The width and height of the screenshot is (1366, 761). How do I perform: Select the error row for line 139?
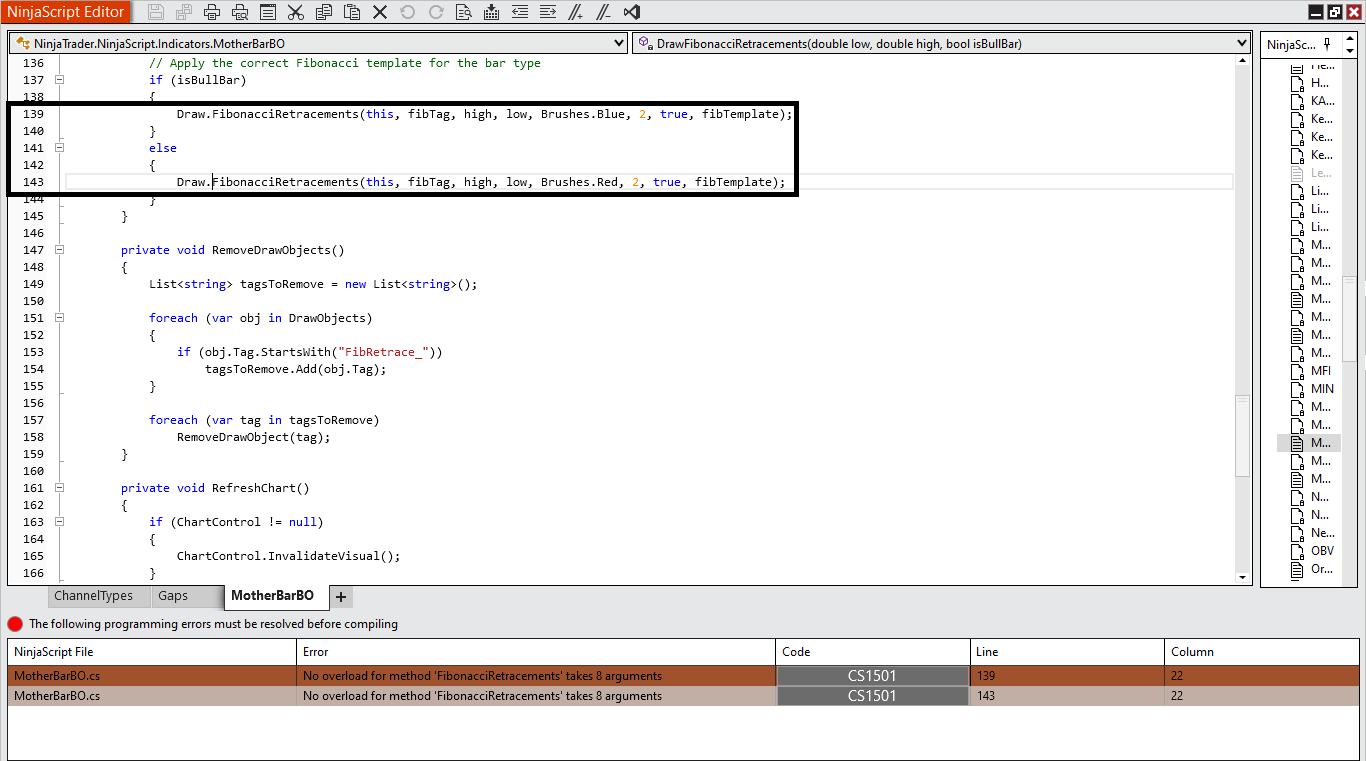coord(683,676)
